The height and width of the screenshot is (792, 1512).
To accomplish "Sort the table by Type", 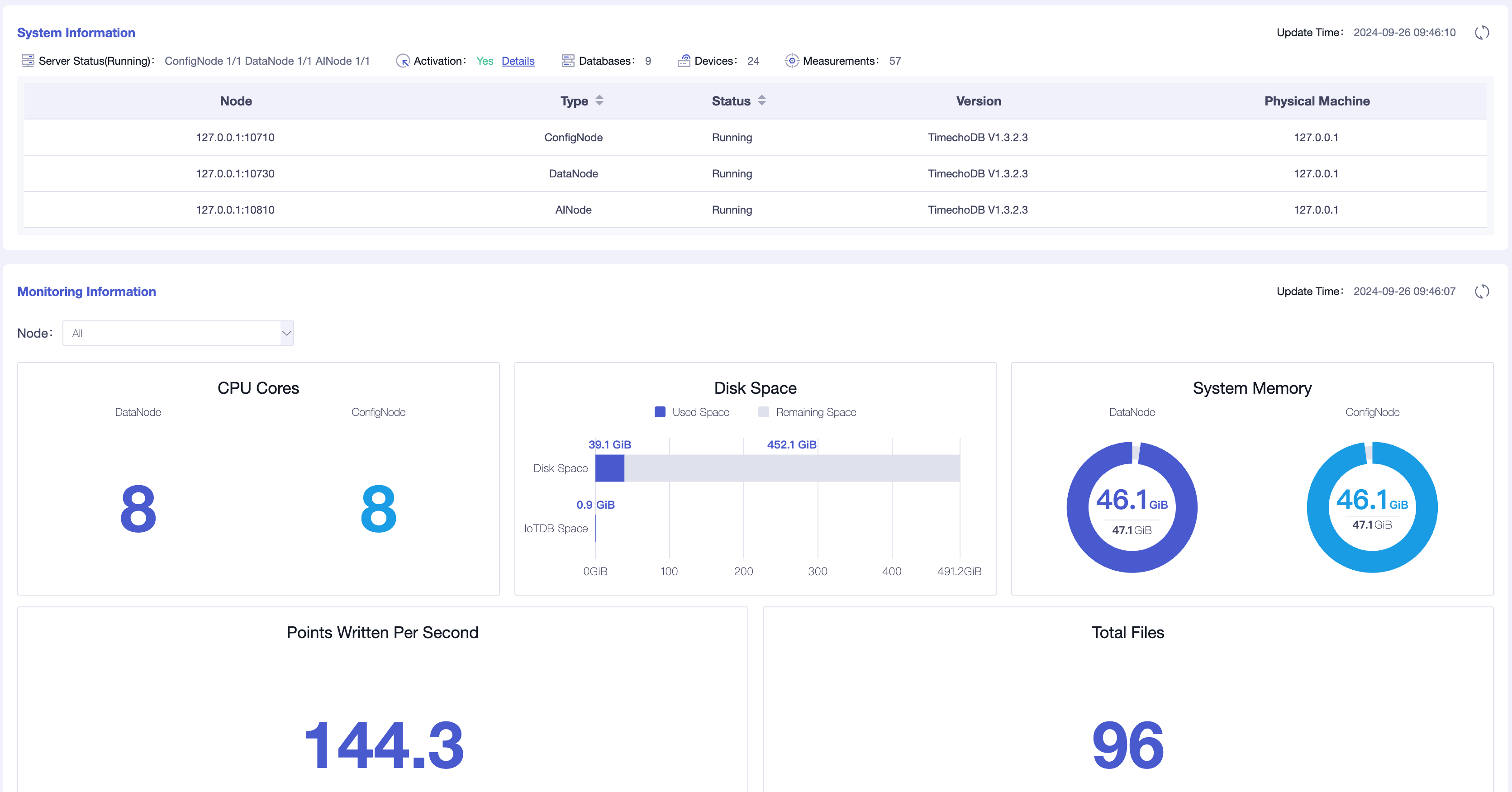I will pos(599,101).
